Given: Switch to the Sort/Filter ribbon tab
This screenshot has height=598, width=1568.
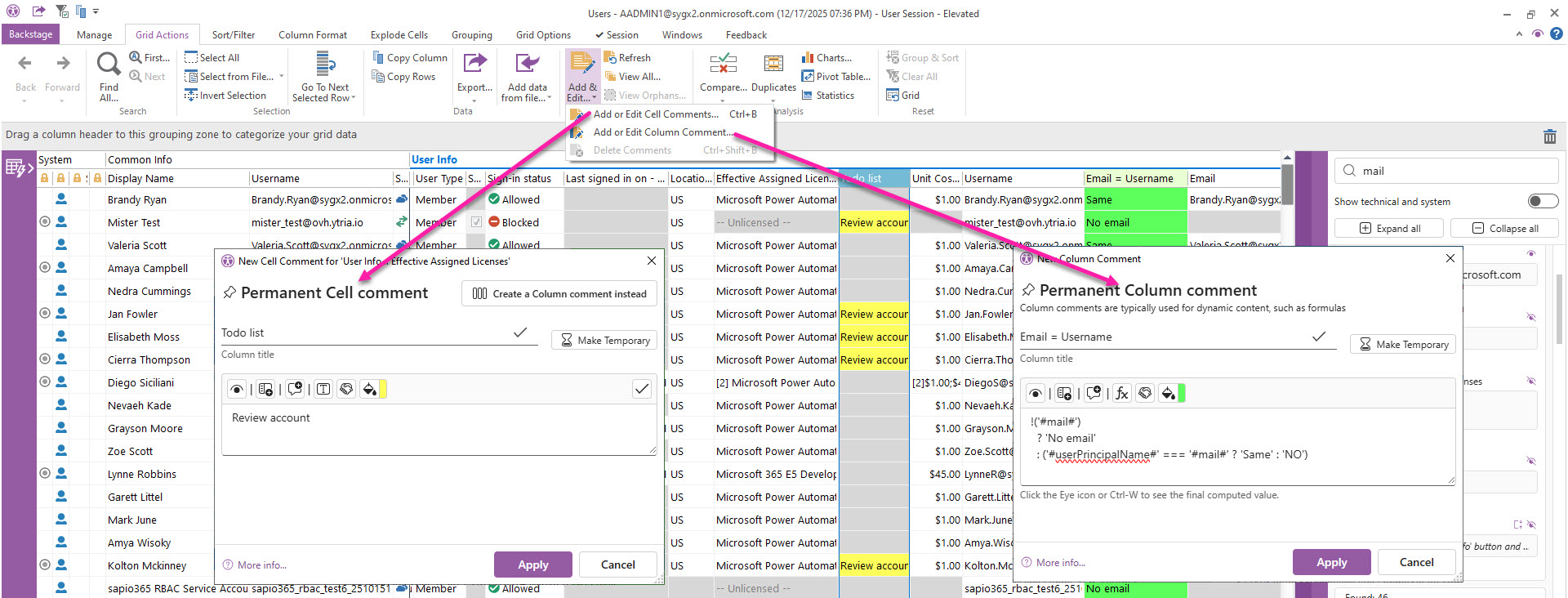Looking at the screenshot, I should (233, 35).
